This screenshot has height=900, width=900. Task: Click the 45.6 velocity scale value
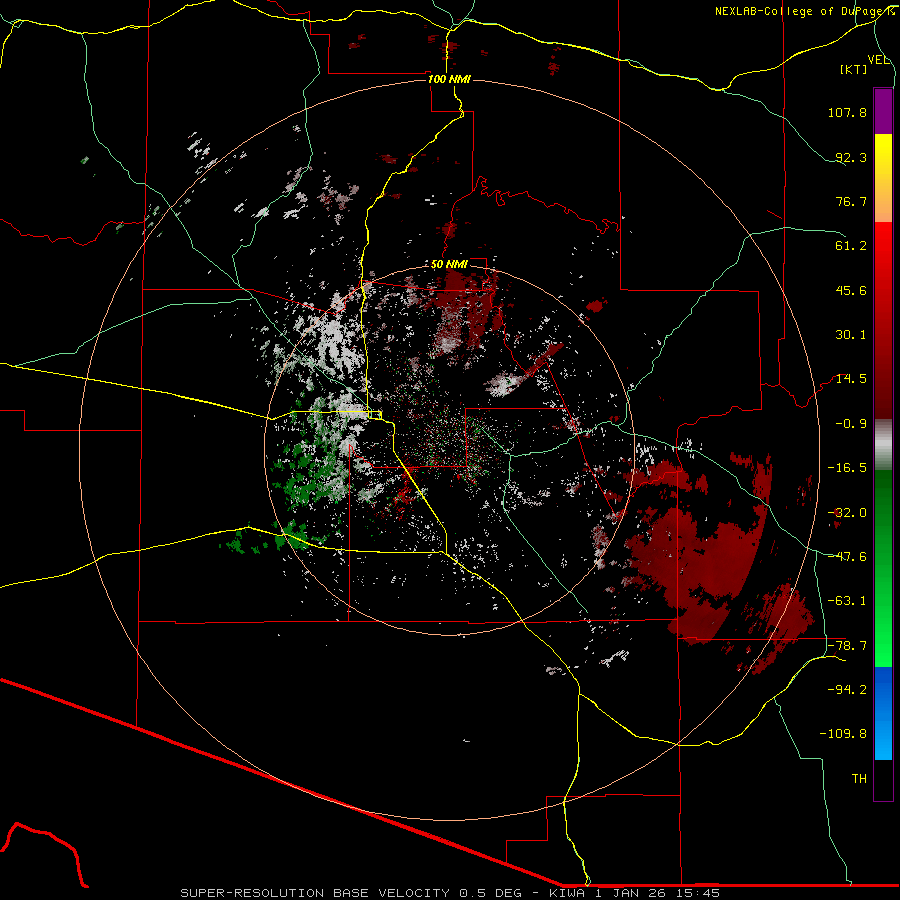[851, 290]
